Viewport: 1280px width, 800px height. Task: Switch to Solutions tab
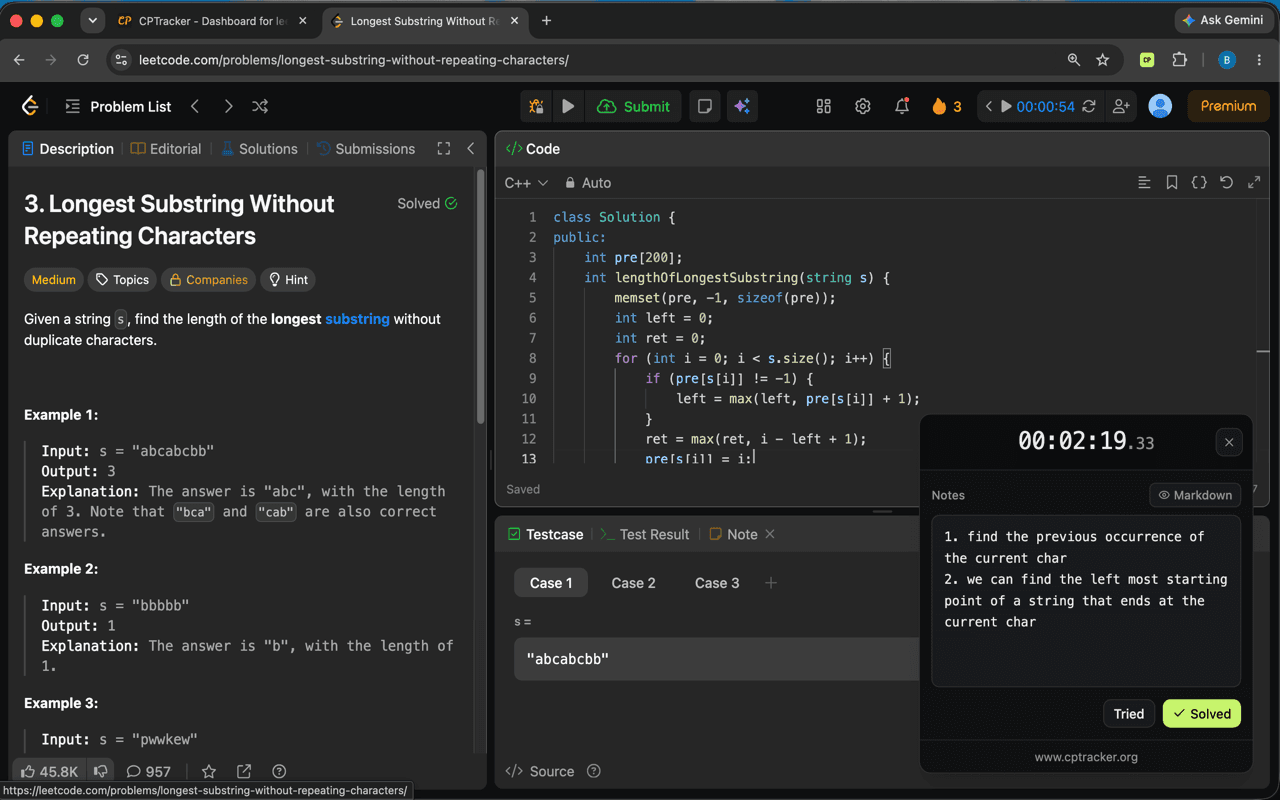click(x=259, y=148)
